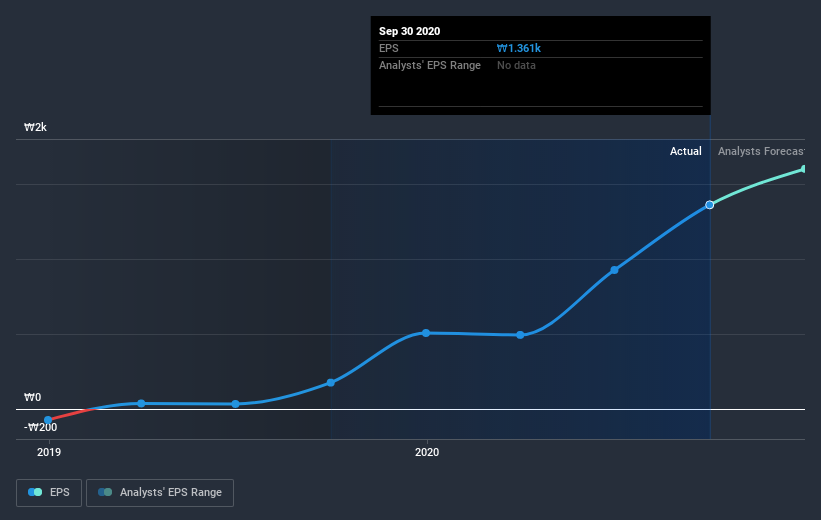Click the ₩2k y-axis label
Image resolution: width=821 pixels, height=520 pixels.
(35, 127)
